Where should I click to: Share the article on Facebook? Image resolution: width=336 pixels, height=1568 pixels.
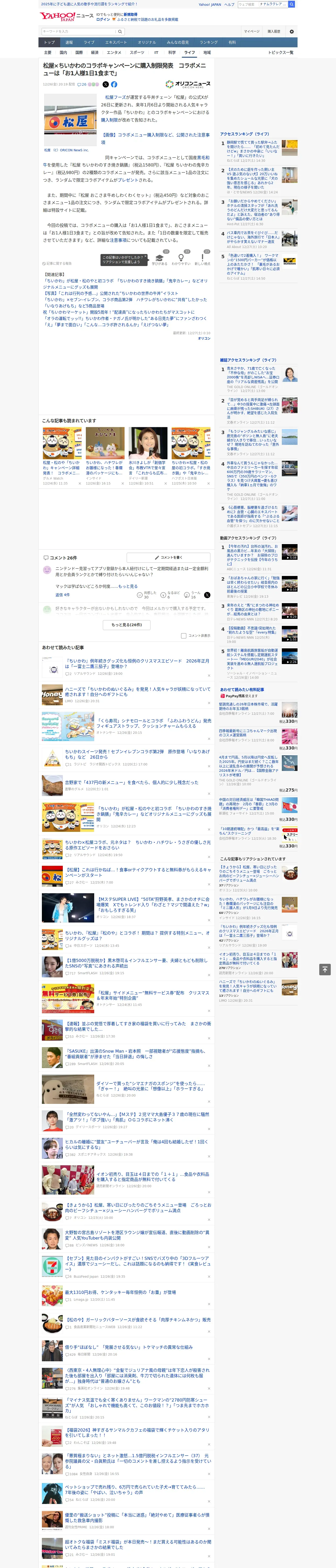point(114,85)
